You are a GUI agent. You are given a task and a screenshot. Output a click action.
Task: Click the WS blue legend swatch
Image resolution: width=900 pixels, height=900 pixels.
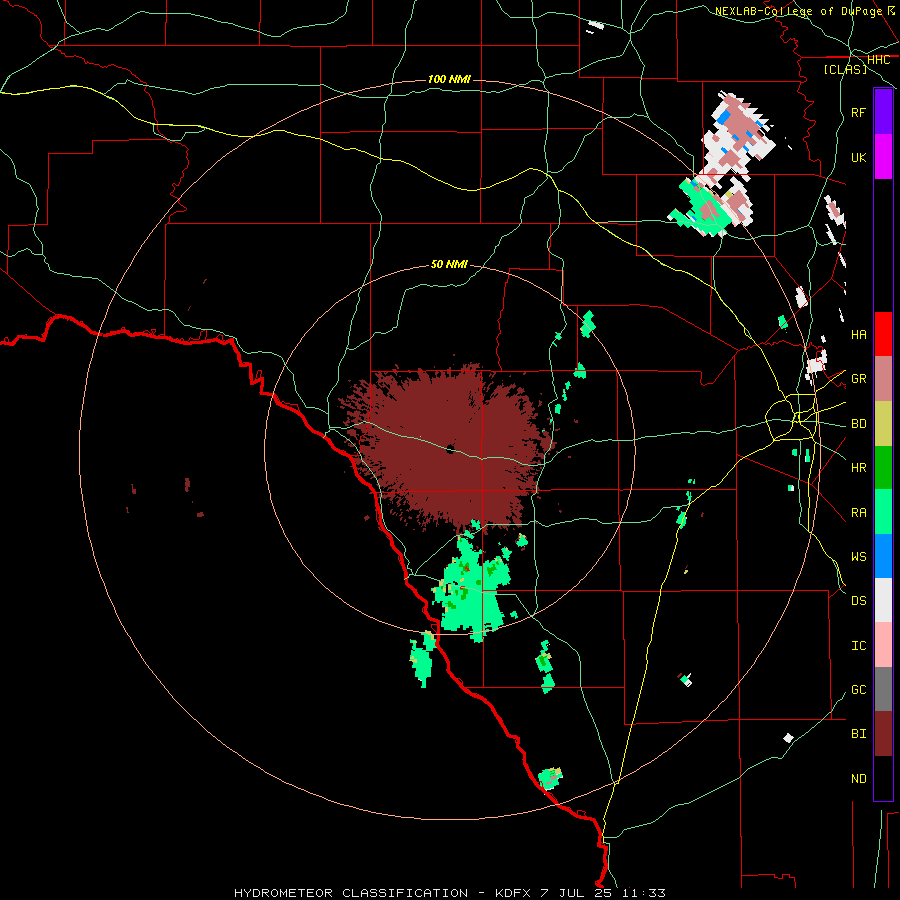(x=883, y=556)
